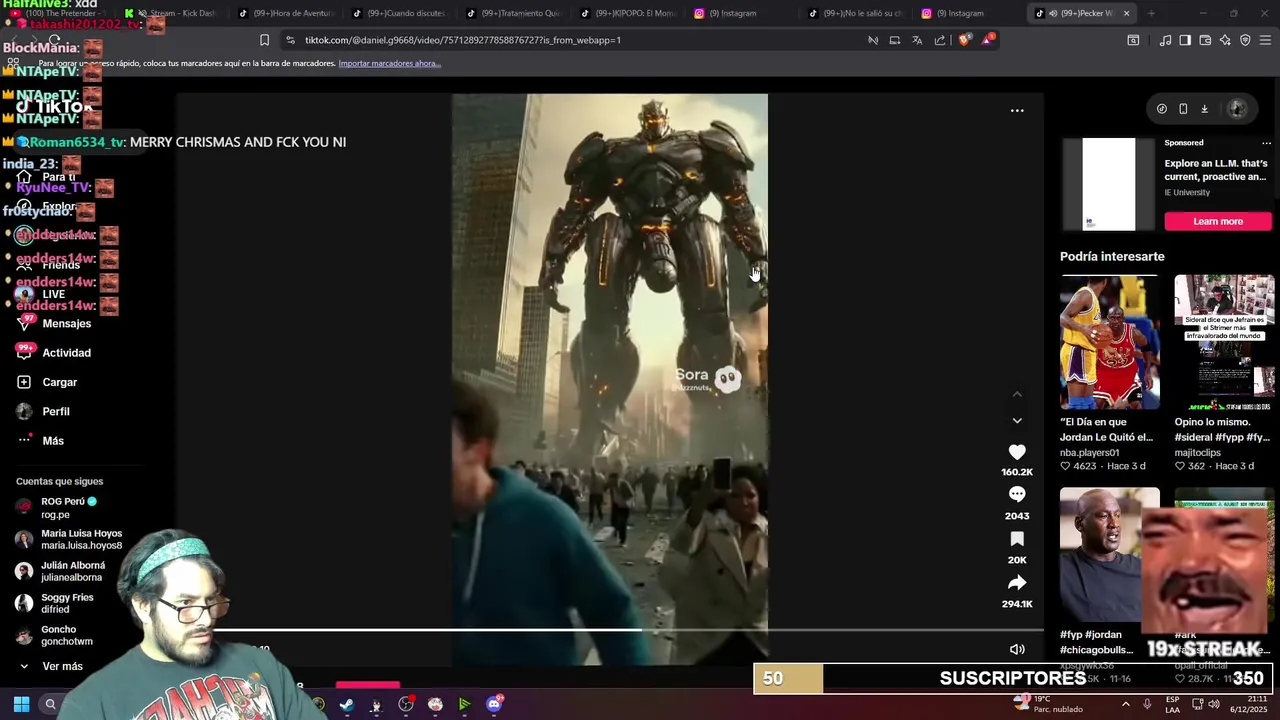This screenshot has width=1280, height=720.
Task: Open Actividad in the TikTok sidebar
Action: click(x=66, y=352)
